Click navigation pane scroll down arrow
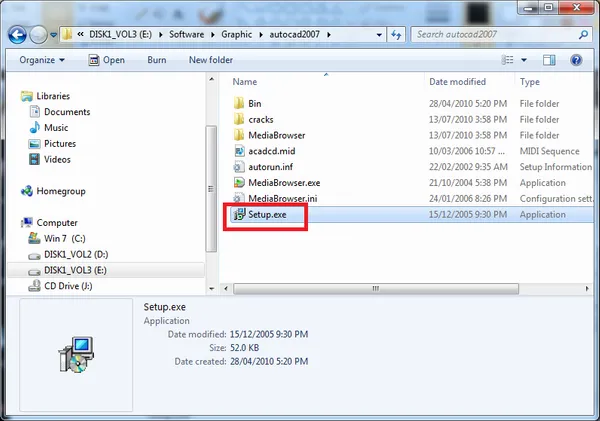Viewport: 600px width, 421px height. click(x=212, y=289)
